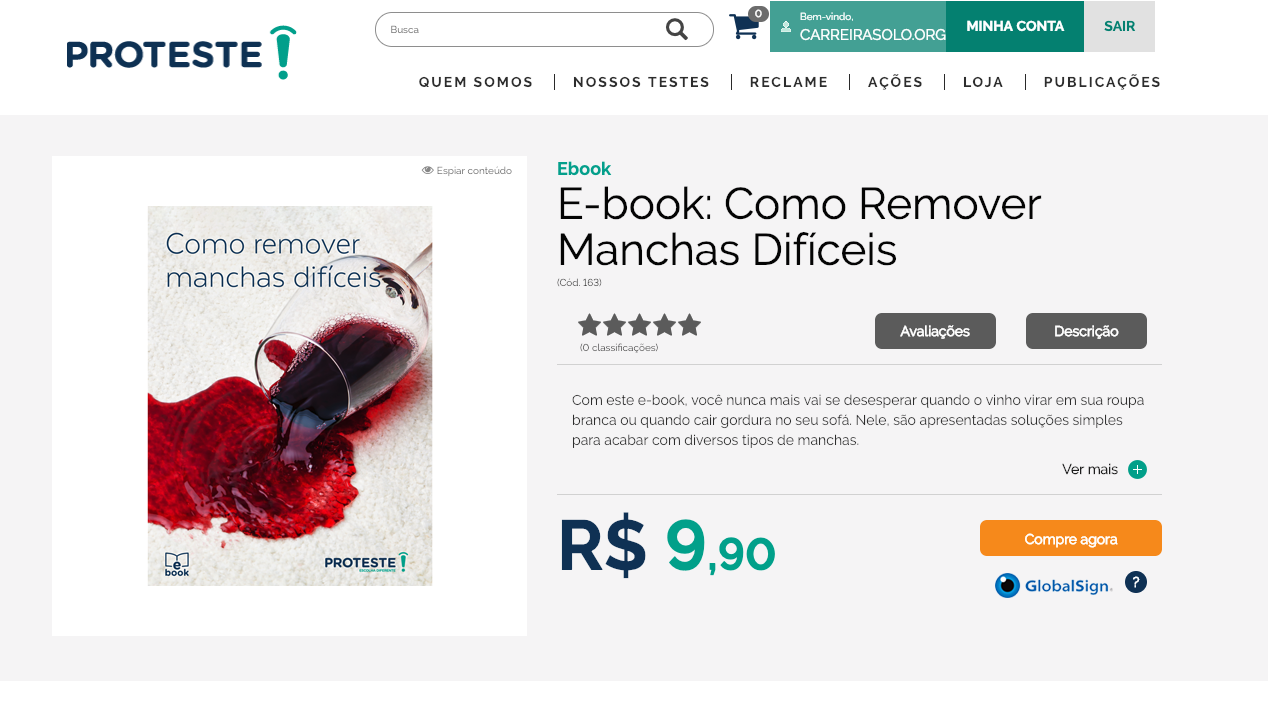
Task: Click the PROTESTE logo
Action: point(181,53)
